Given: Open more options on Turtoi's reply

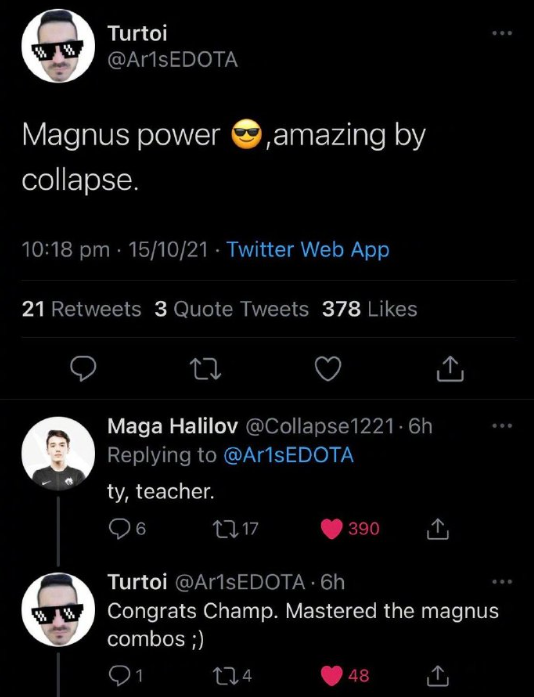Looking at the screenshot, I should (502, 581).
